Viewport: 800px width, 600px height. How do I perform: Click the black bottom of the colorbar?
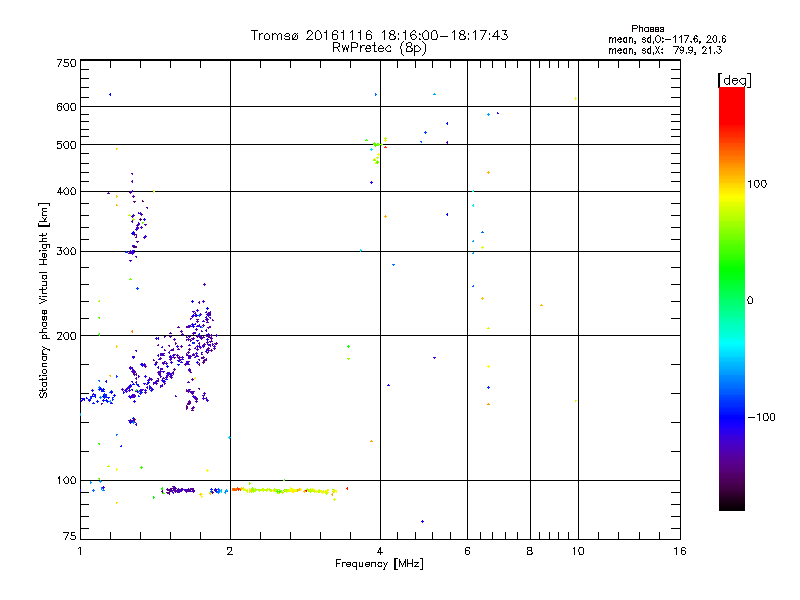point(732,504)
